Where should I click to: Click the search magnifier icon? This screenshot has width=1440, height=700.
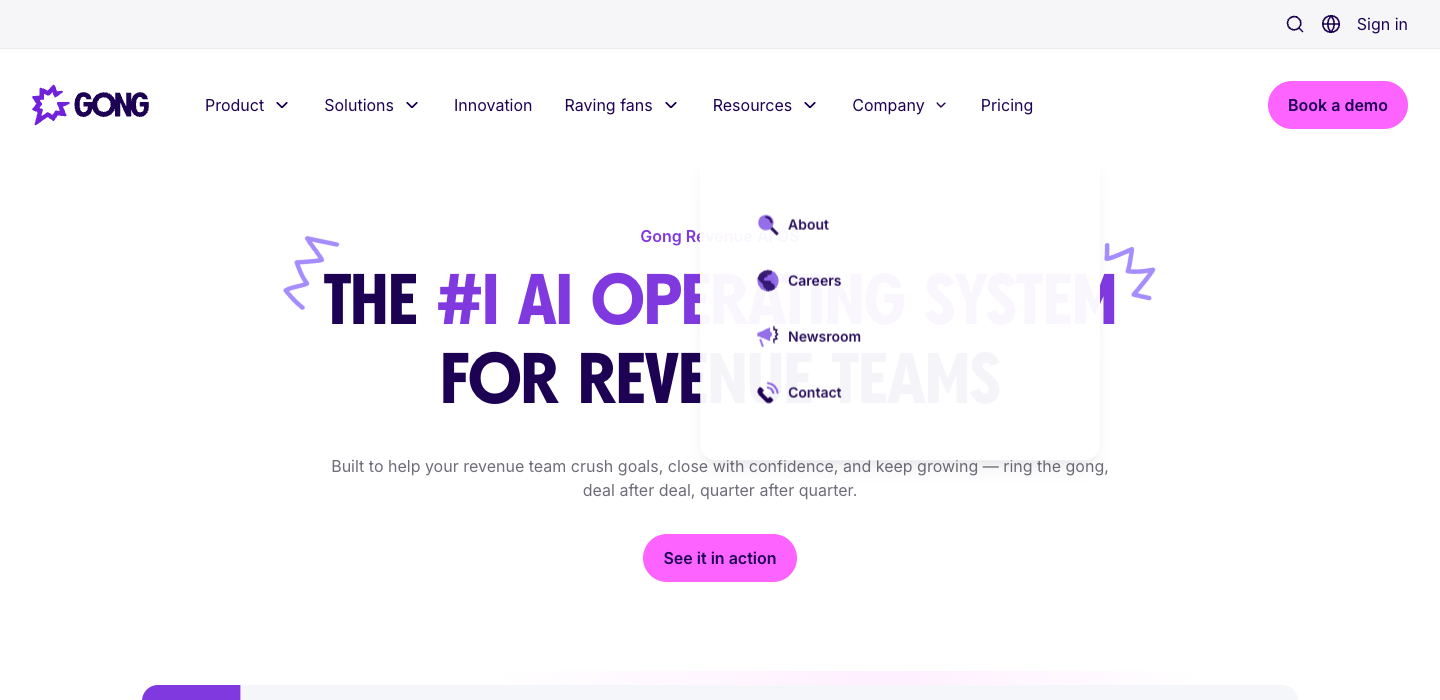(1295, 24)
